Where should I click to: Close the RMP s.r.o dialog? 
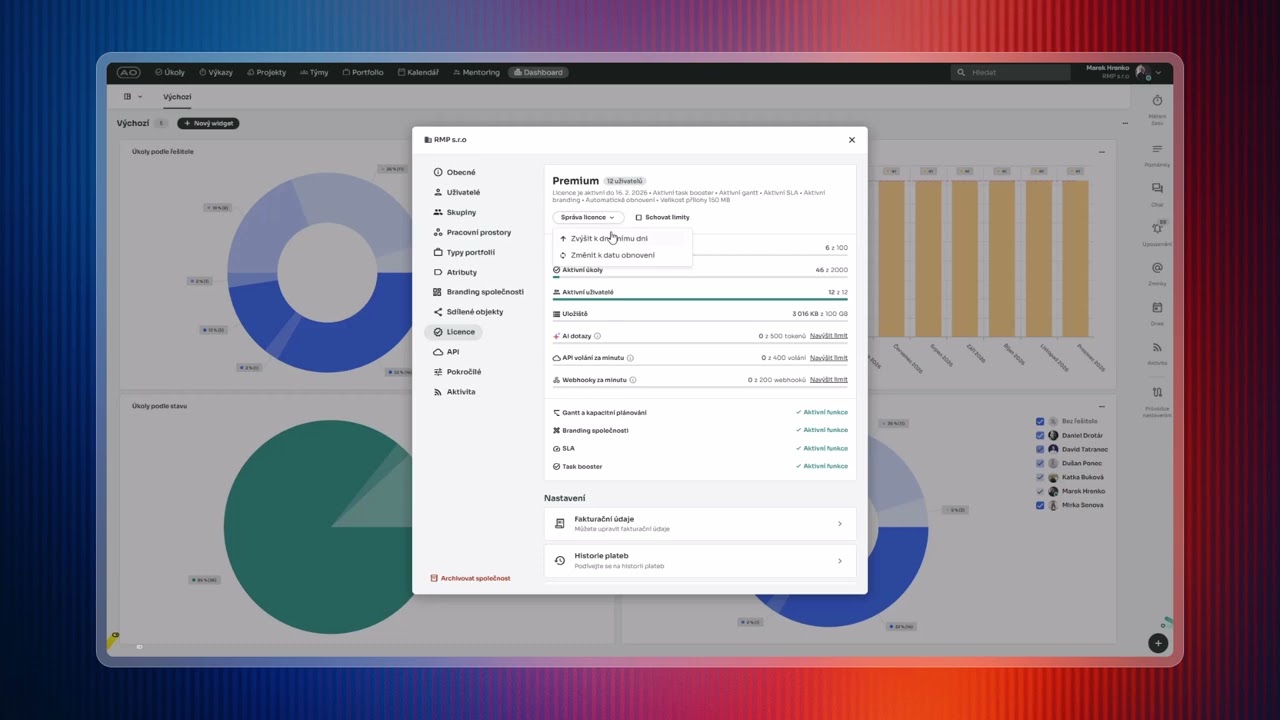tap(852, 140)
